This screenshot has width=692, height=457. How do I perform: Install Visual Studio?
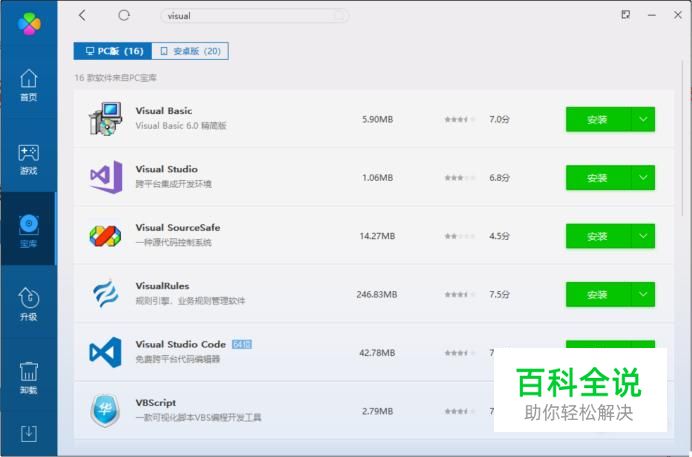[x=598, y=177]
